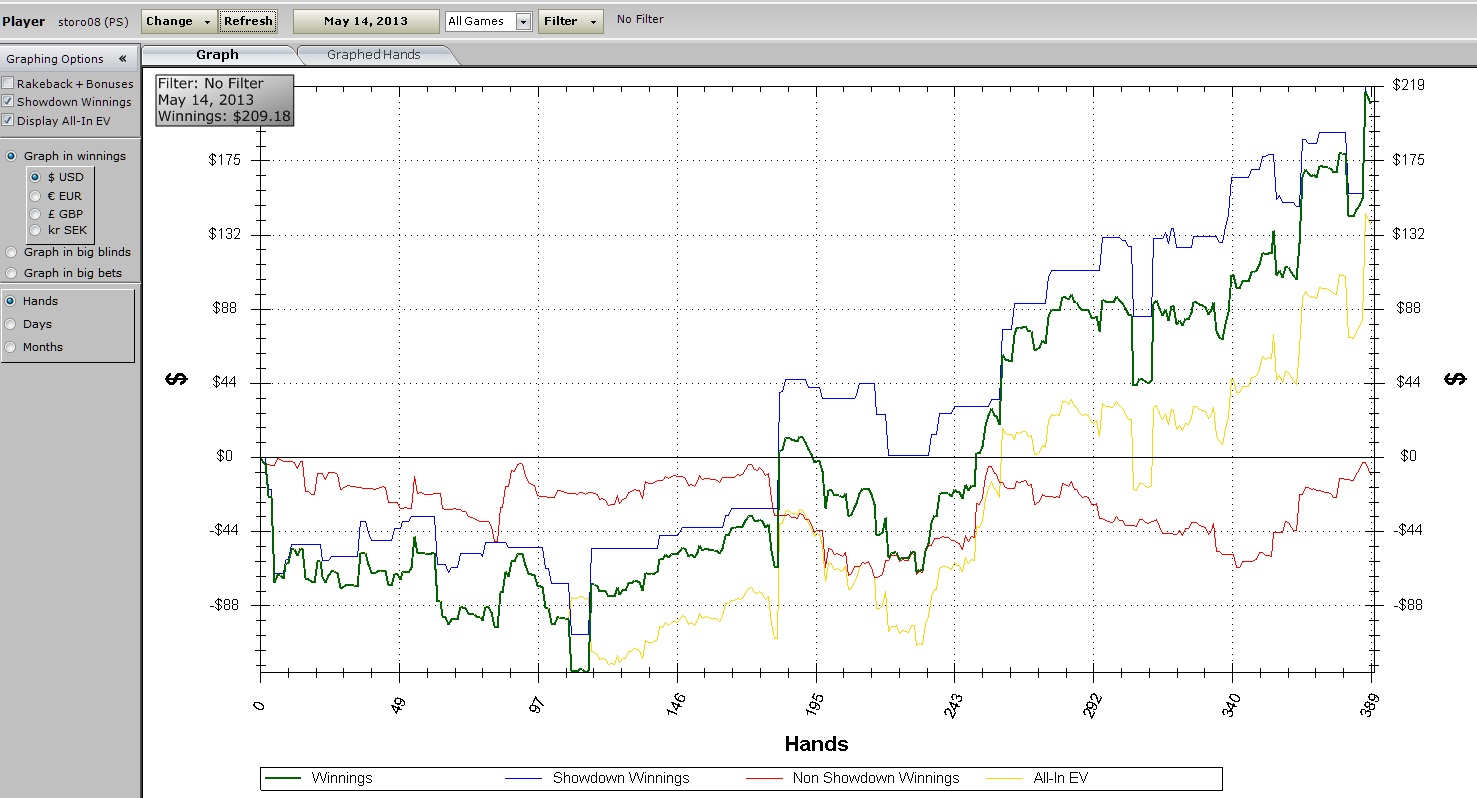The image size is (1477, 798).
Task: Expand the All Games combo box
Action: click(x=523, y=22)
